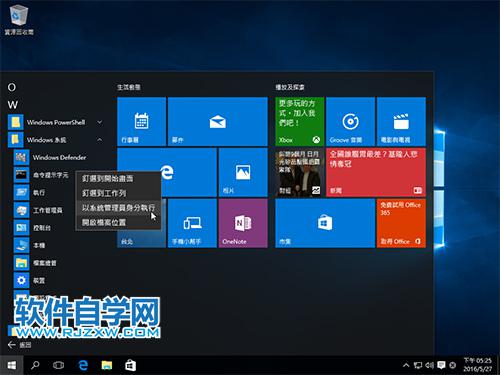
Task: Open the Calendar tile
Action: click(142, 121)
